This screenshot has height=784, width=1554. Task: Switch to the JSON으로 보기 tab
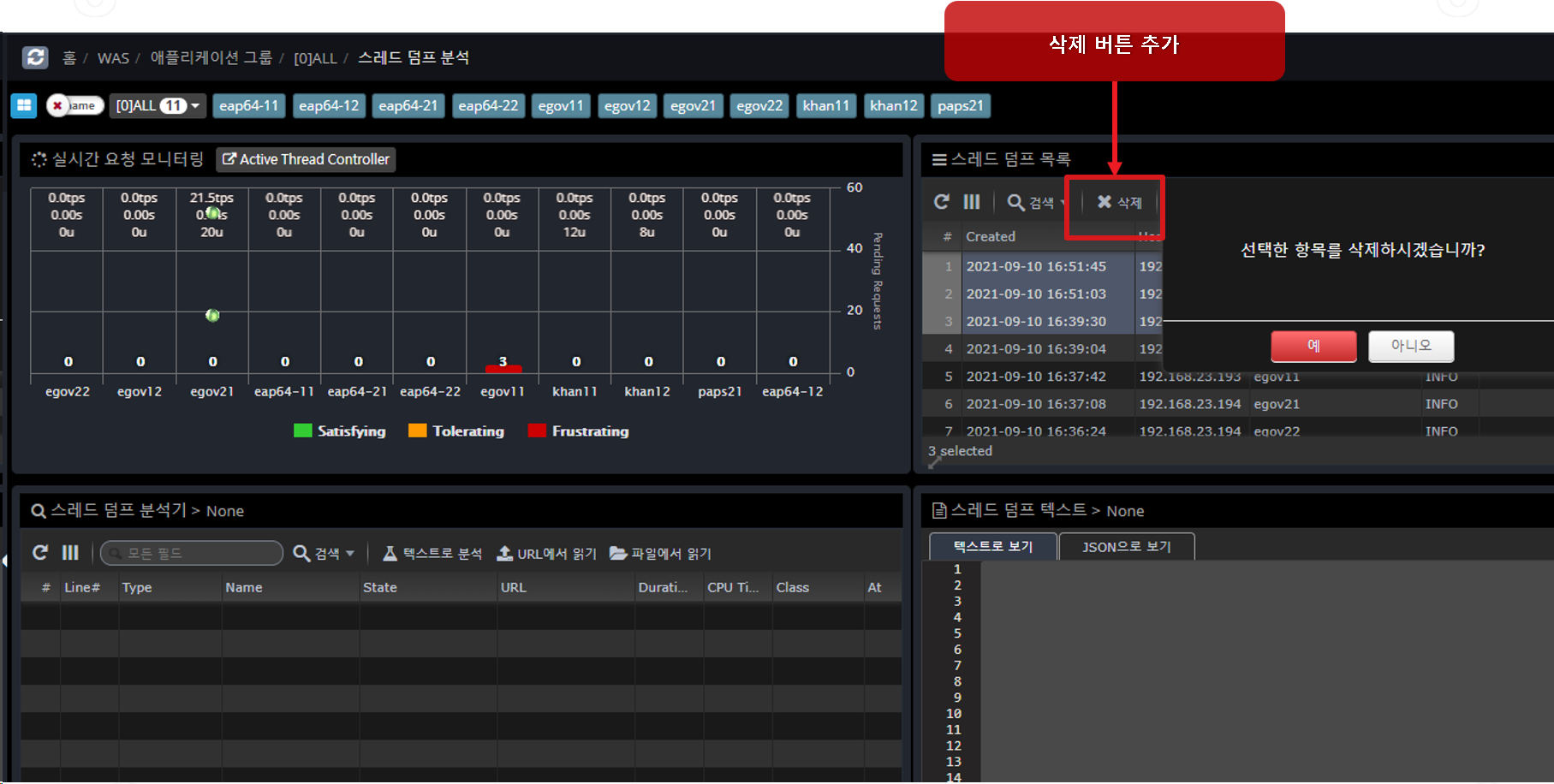1126,547
